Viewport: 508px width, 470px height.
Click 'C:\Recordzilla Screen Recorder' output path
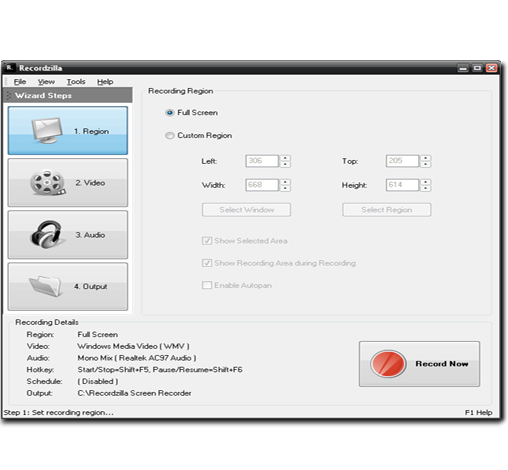click(134, 393)
